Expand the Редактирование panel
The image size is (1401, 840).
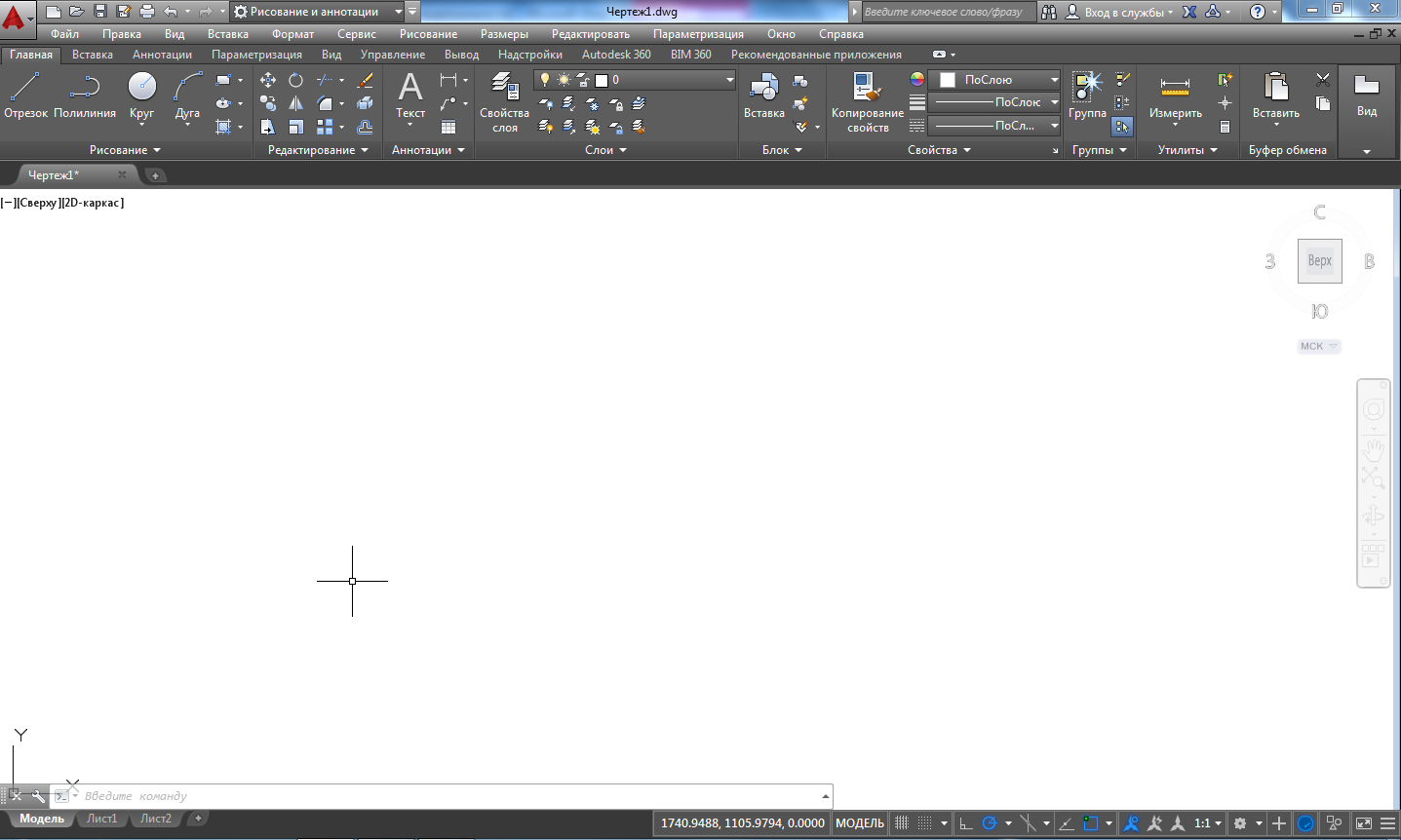[x=319, y=150]
